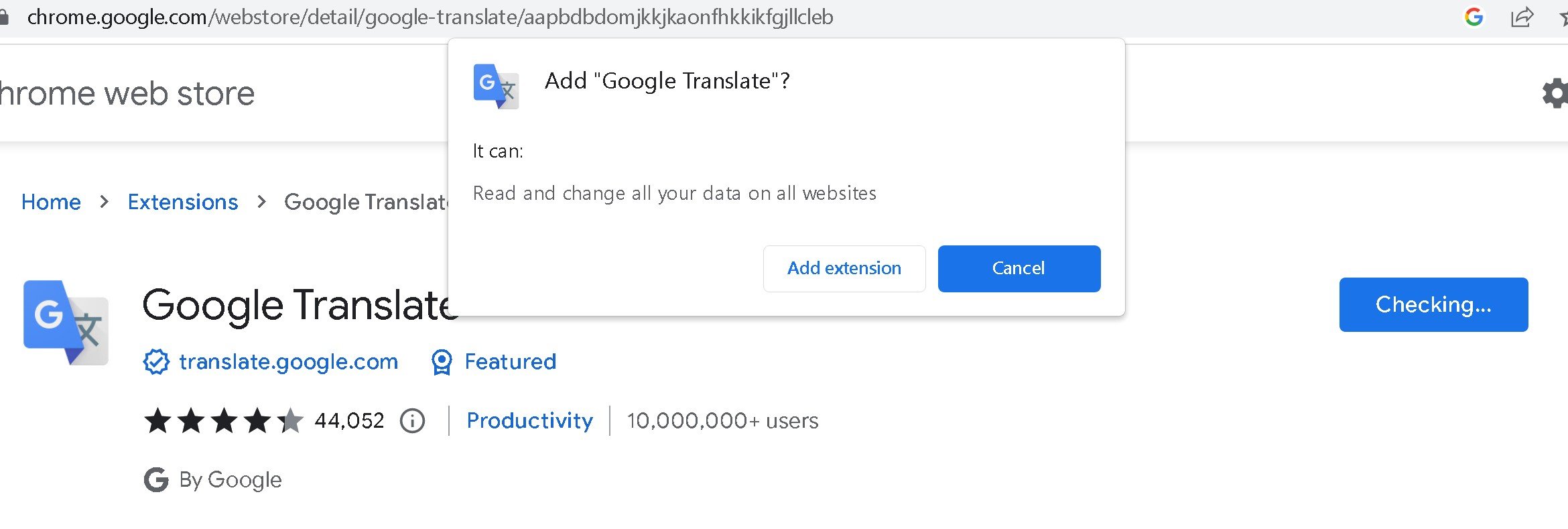Open the Extensions breadcrumb link
This screenshot has height=529, width=1568.
point(183,202)
